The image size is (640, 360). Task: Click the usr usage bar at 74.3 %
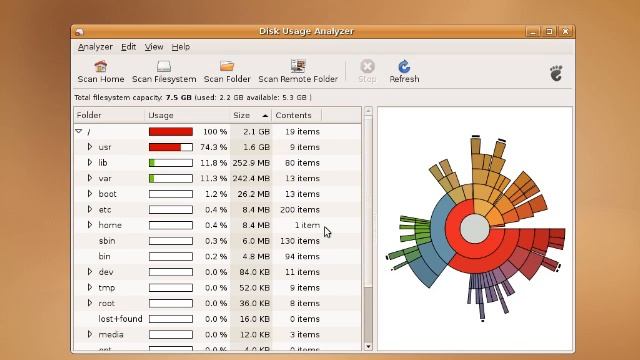point(171,147)
